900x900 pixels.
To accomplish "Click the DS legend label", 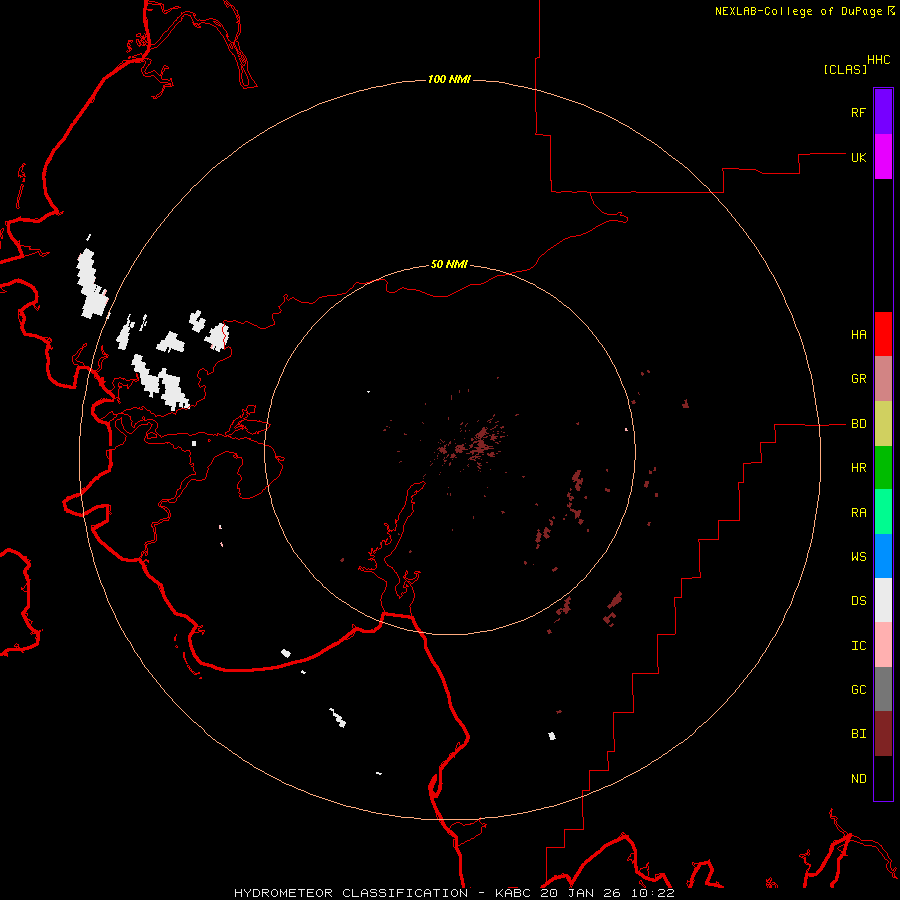I will point(858,601).
